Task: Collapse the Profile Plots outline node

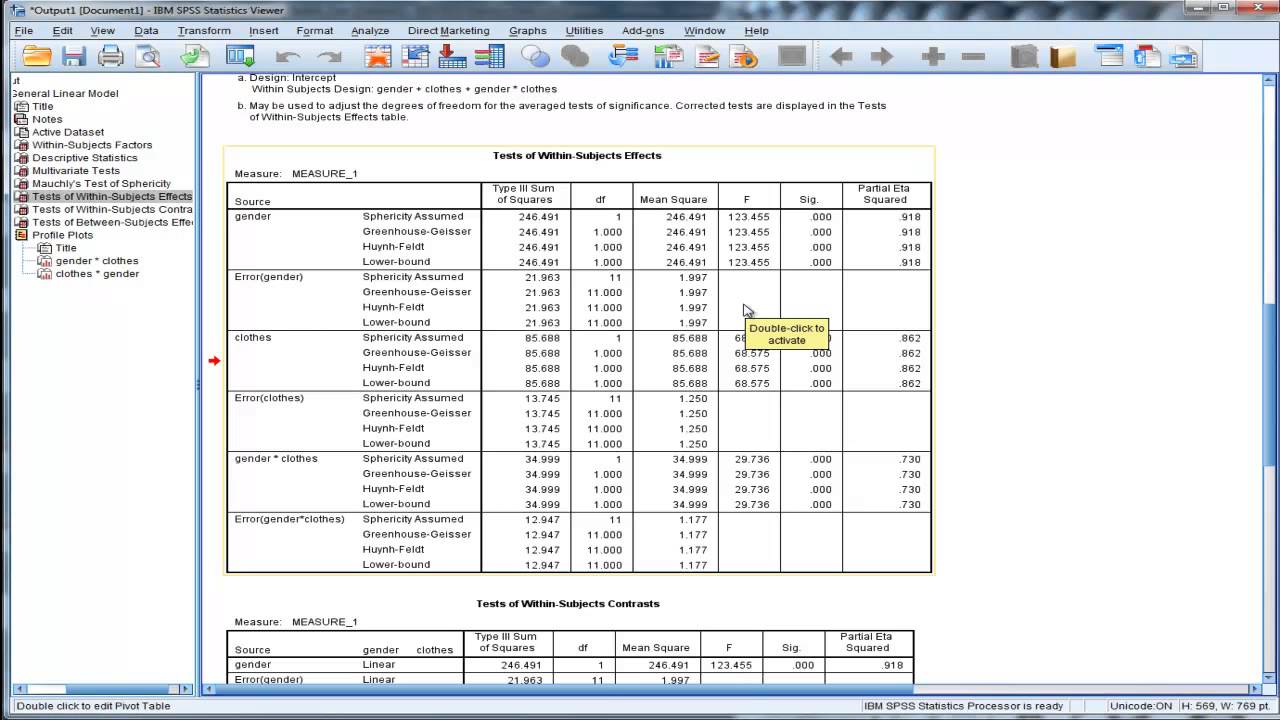Action: (x=22, y=235)
